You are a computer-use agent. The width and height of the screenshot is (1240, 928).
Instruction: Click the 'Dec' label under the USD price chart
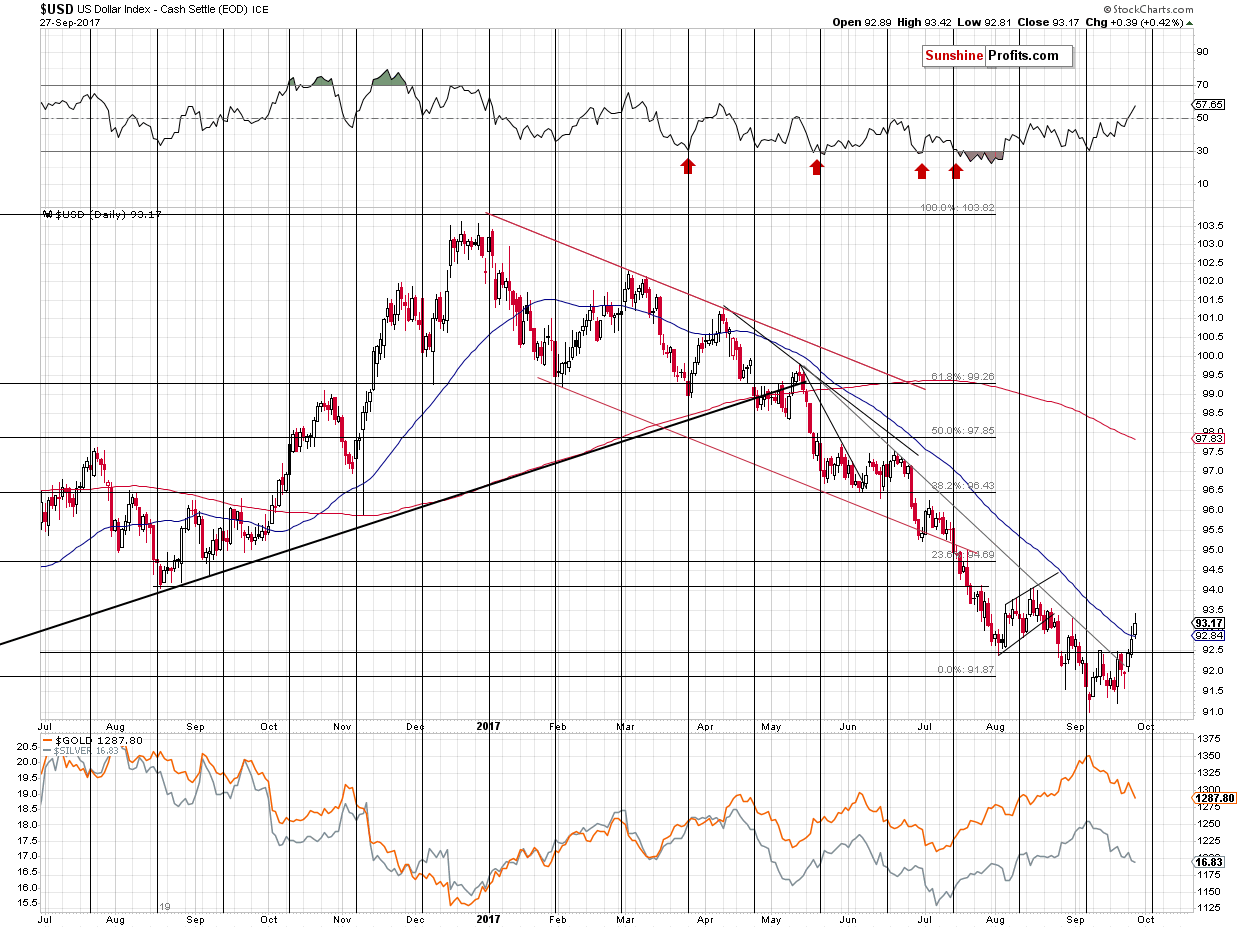(416, 728)
